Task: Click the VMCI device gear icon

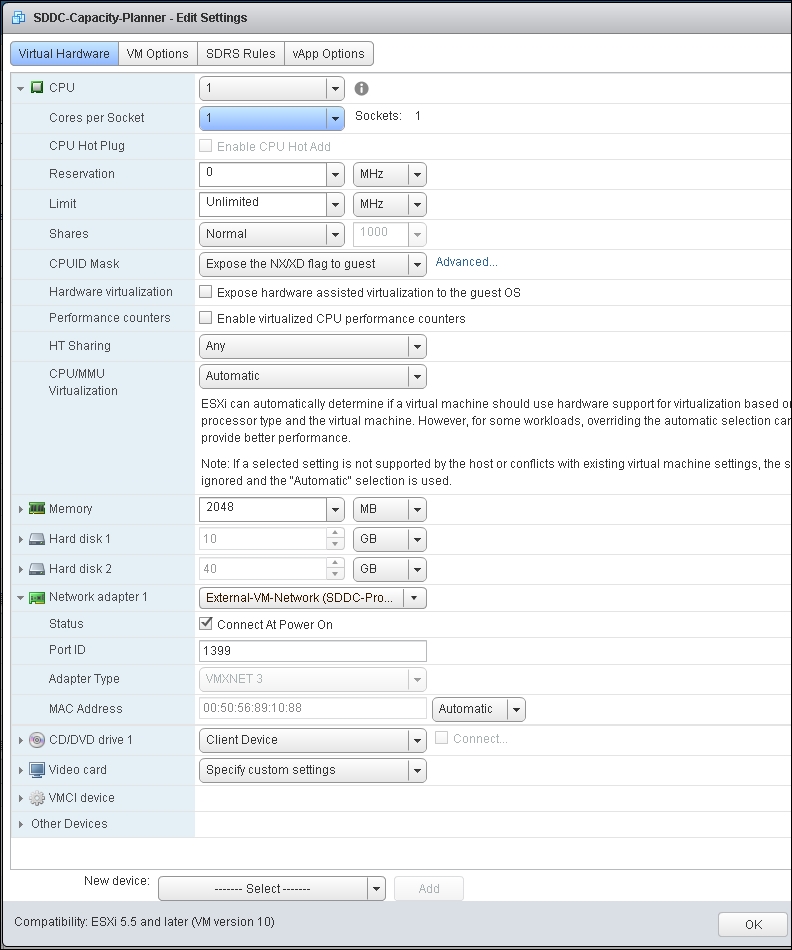Action: pos(37,798)
